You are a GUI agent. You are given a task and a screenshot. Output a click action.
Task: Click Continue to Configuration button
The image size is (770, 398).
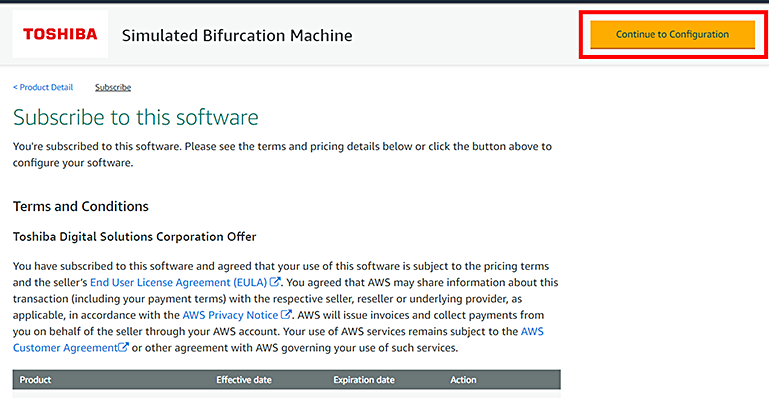(672, 34)
